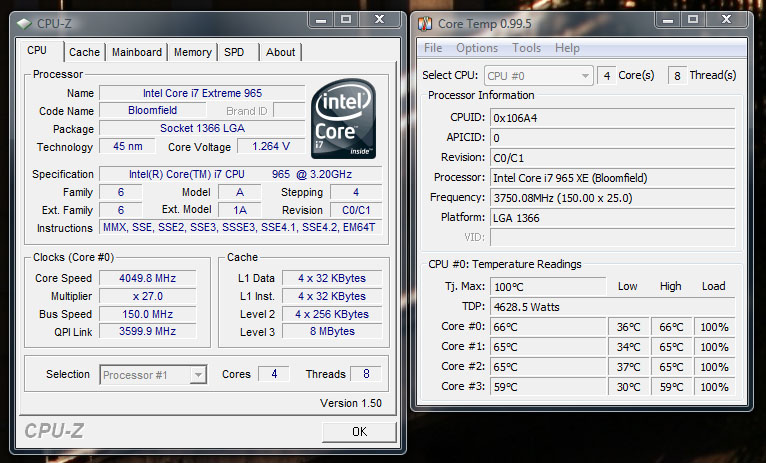Click the Bus Speed value '150.0 MHz'
Screen dimensions: 766x463
pos(148,314)
